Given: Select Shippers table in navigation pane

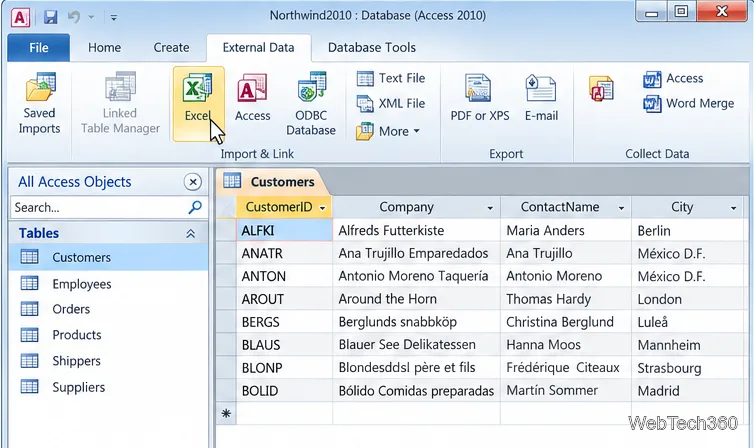Looking at the screenshot, I should [109, 361].
